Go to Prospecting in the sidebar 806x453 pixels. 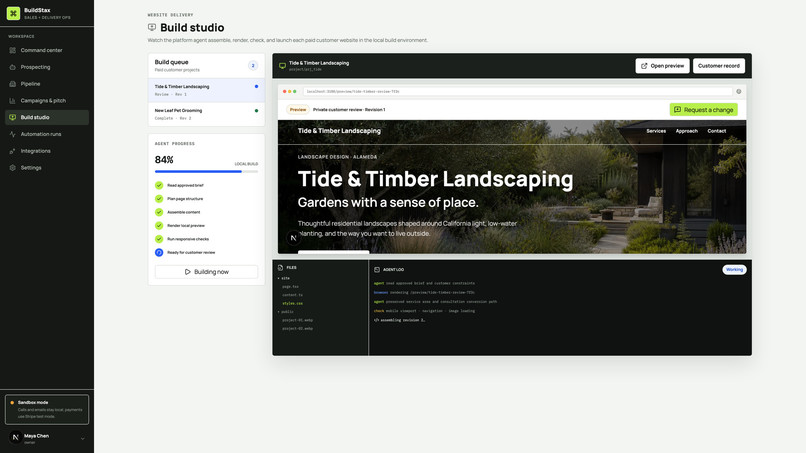coord(47,67)
